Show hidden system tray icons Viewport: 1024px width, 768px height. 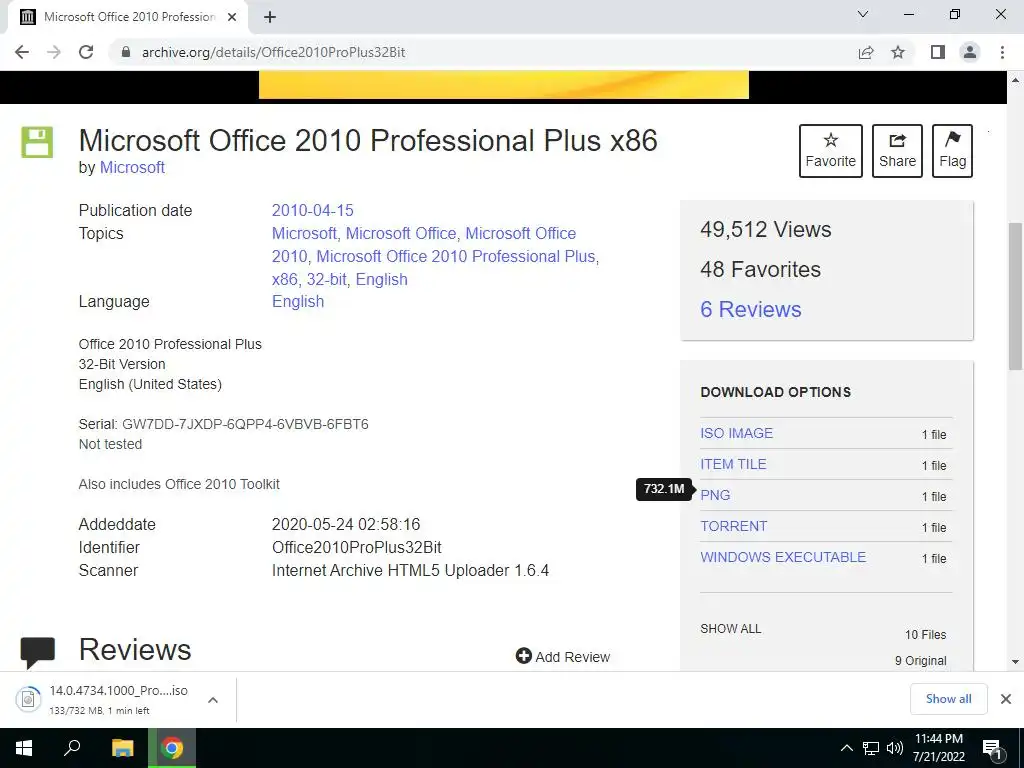tap(846, 748)
